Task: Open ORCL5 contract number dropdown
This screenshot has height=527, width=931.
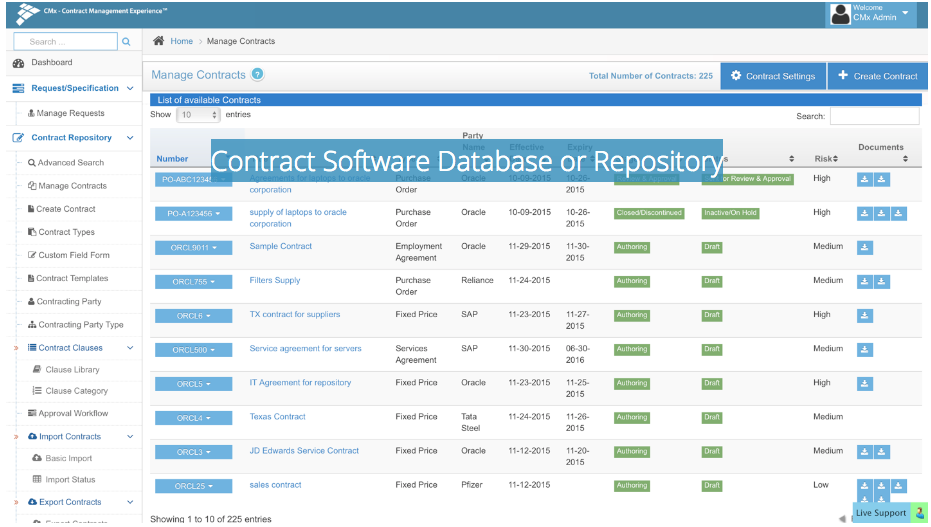Action: point(194,384)
